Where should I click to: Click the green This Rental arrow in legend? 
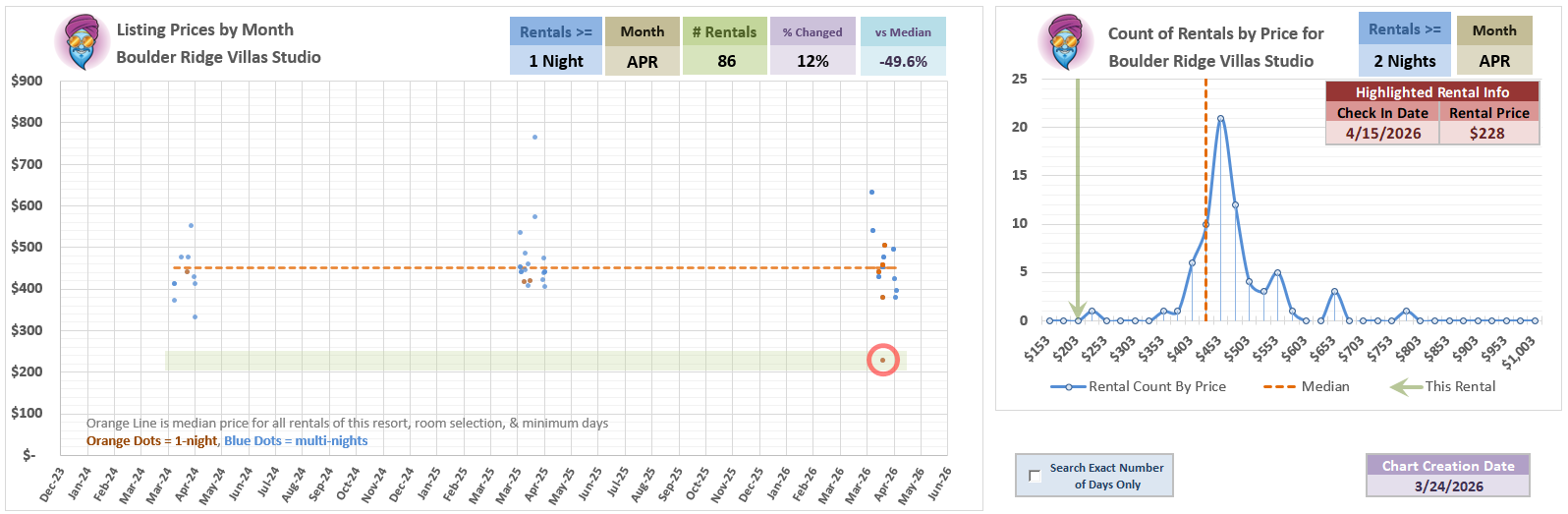[x=1406, y=387]
